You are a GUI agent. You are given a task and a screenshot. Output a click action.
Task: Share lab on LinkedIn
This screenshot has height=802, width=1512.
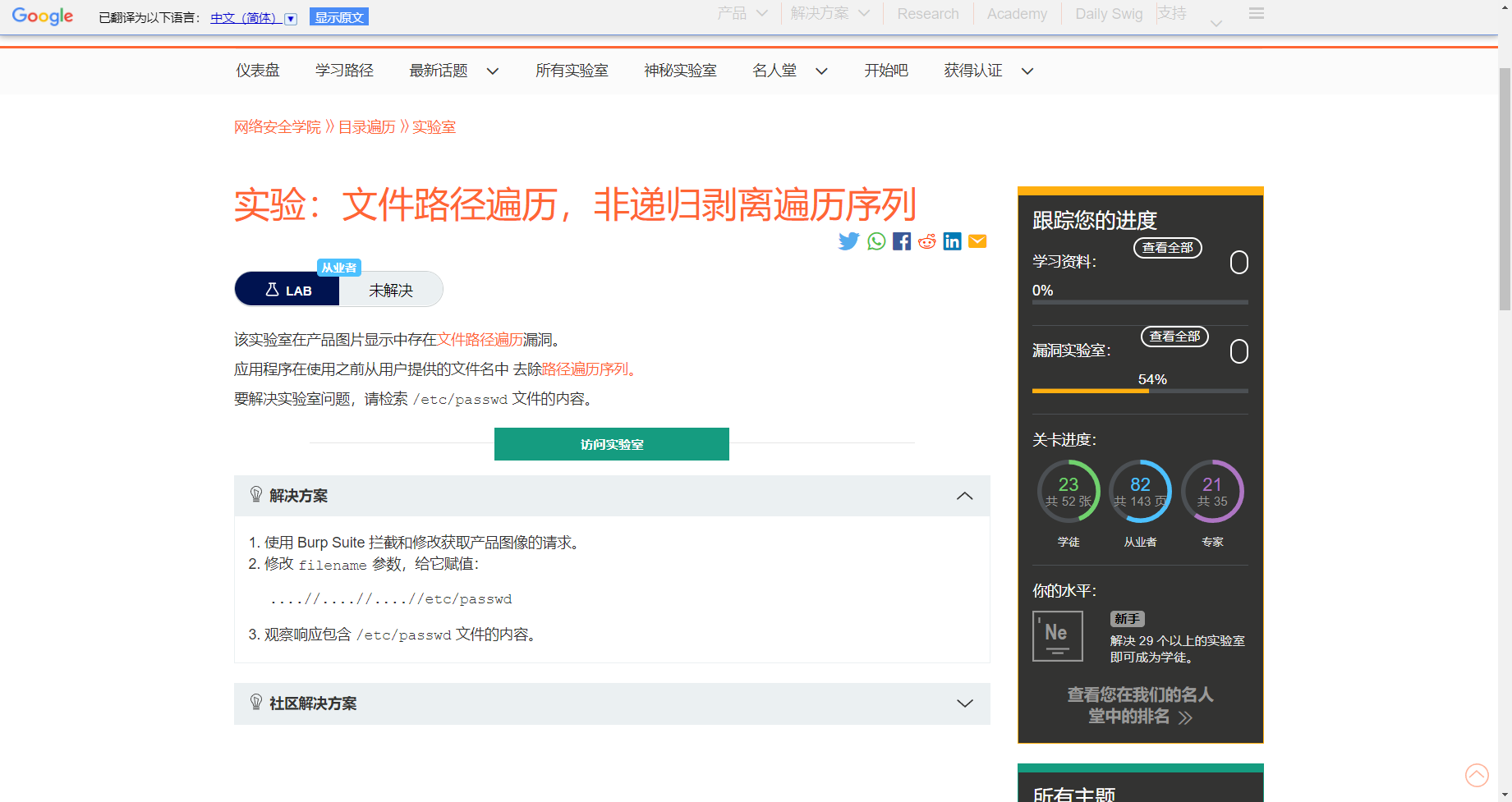(952, 241)
